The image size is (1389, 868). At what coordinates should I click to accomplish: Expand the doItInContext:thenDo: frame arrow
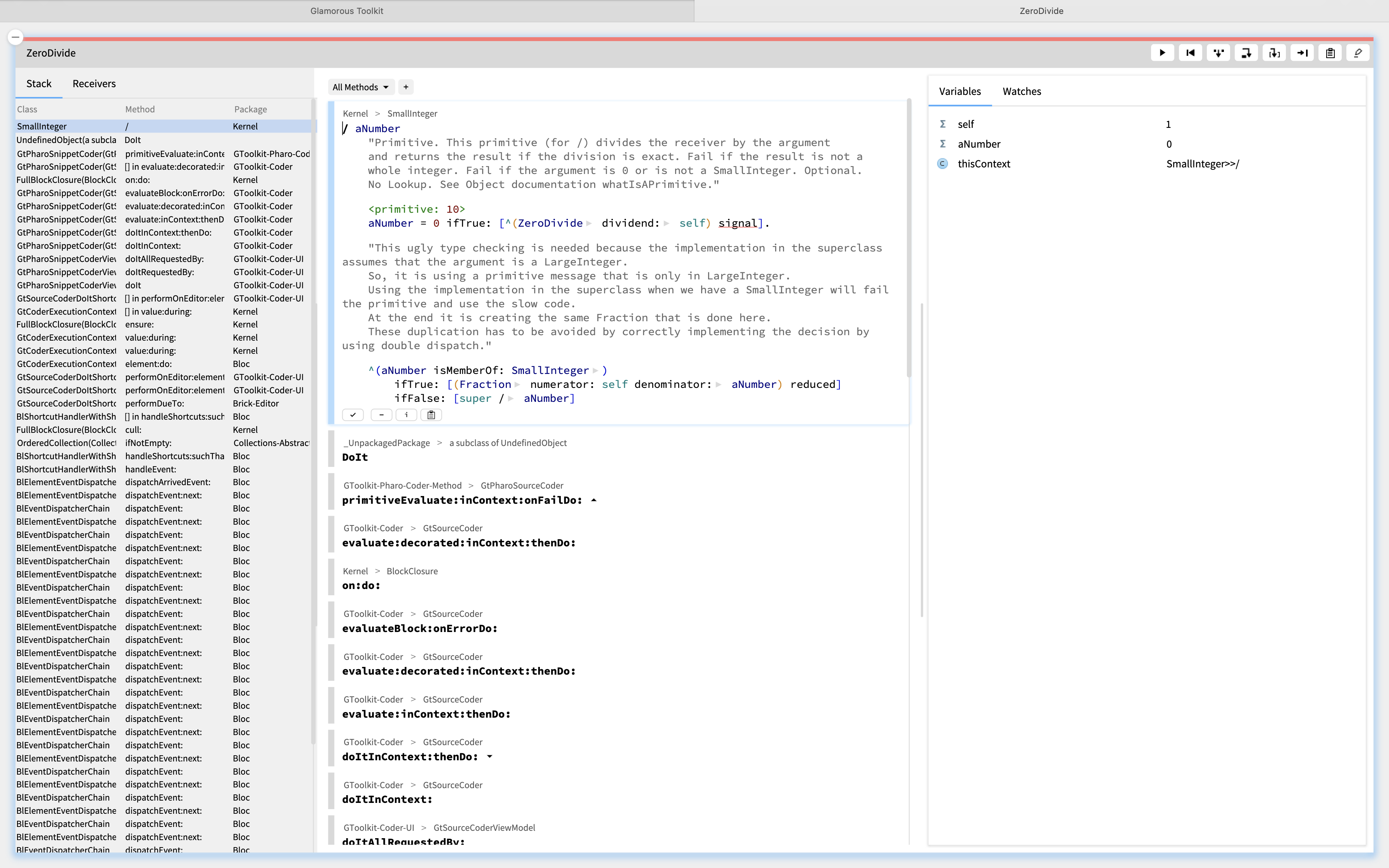(489, 757)
